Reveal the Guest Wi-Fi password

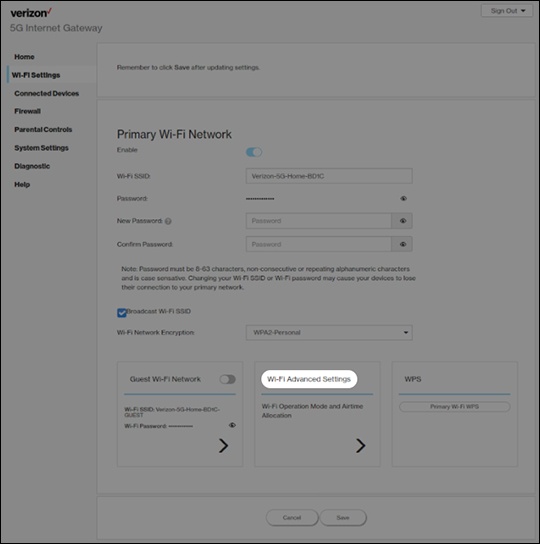pyautogui.click(x=232, y=425)
